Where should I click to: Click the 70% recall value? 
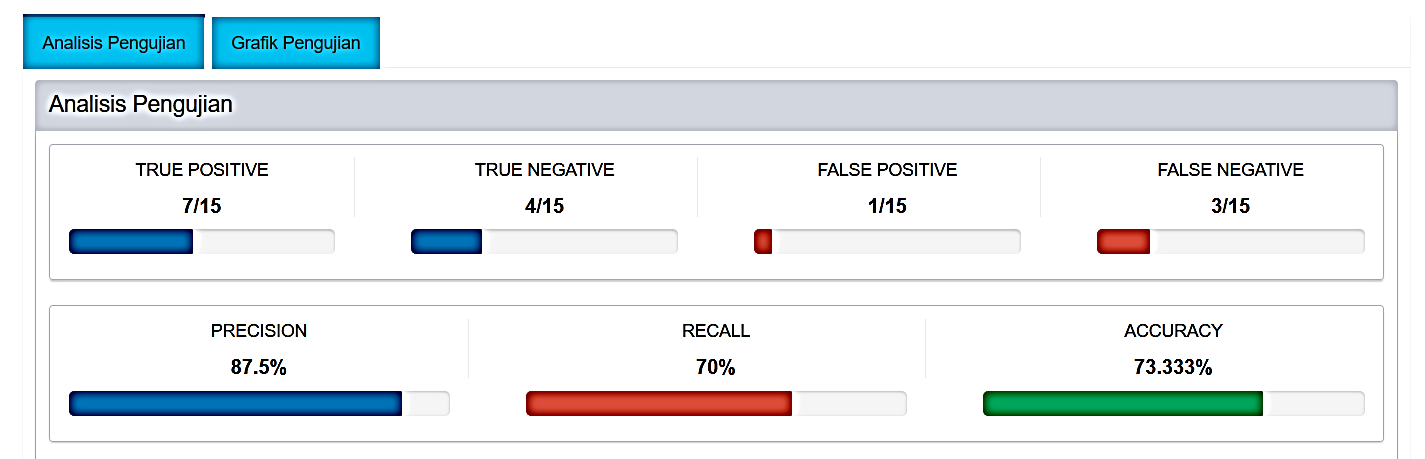point(715,367)
